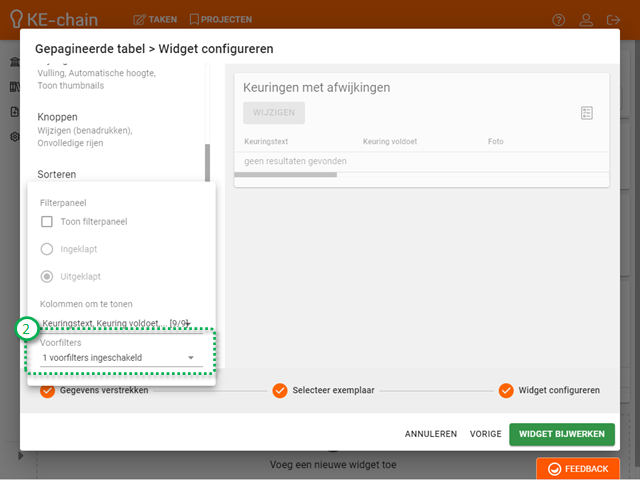Enable the Toon filterpaneel checkbox
The image size is (640, 480).
47,222
